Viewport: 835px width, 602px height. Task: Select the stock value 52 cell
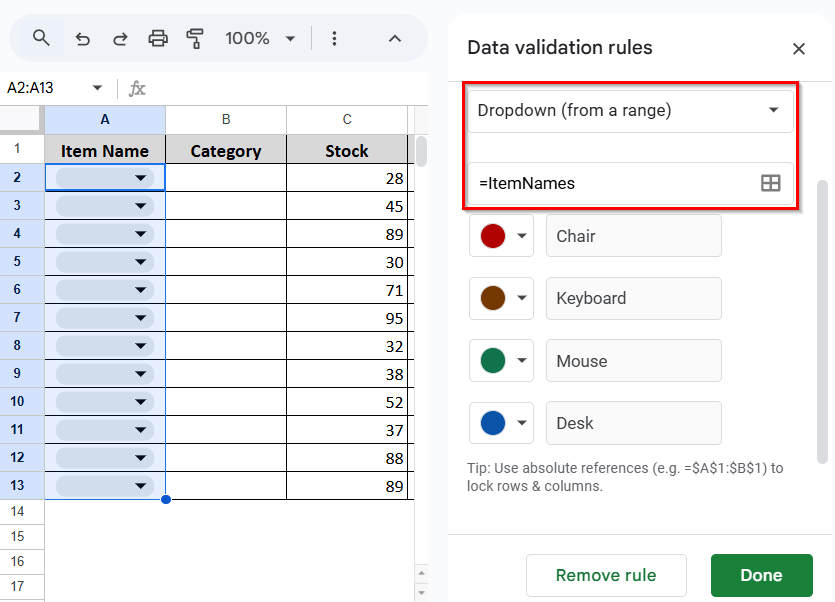pos(347,402)
